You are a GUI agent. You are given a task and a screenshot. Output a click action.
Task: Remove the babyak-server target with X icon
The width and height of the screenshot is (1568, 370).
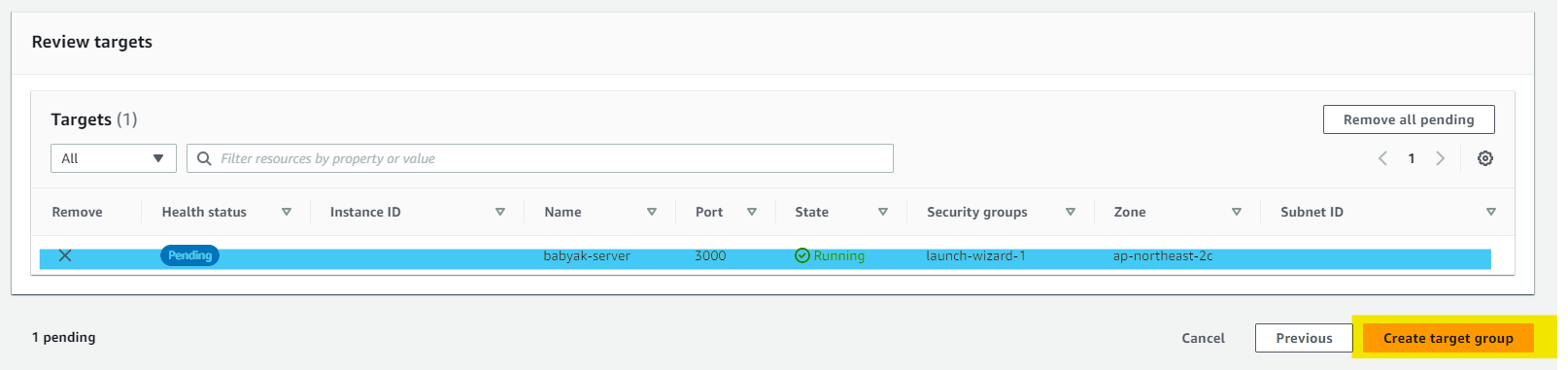click(65, 255)
